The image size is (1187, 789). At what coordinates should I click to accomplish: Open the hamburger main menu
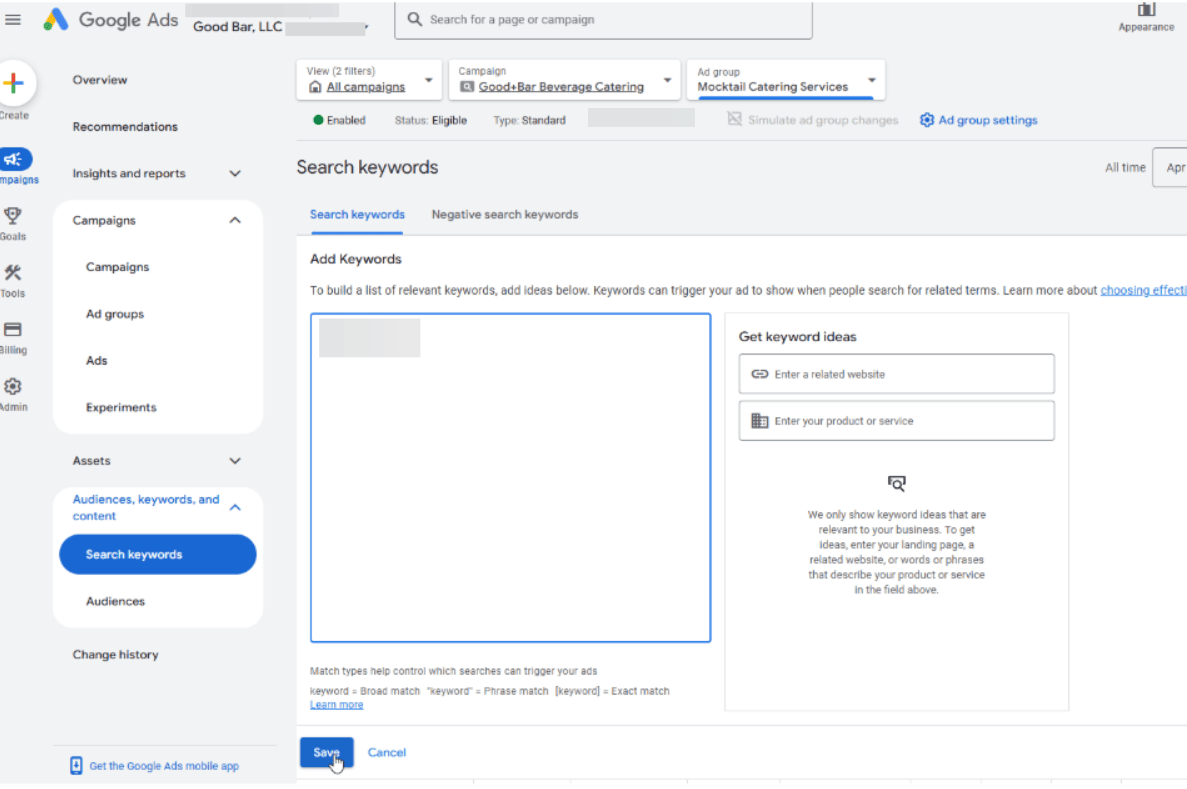[13, 19]
